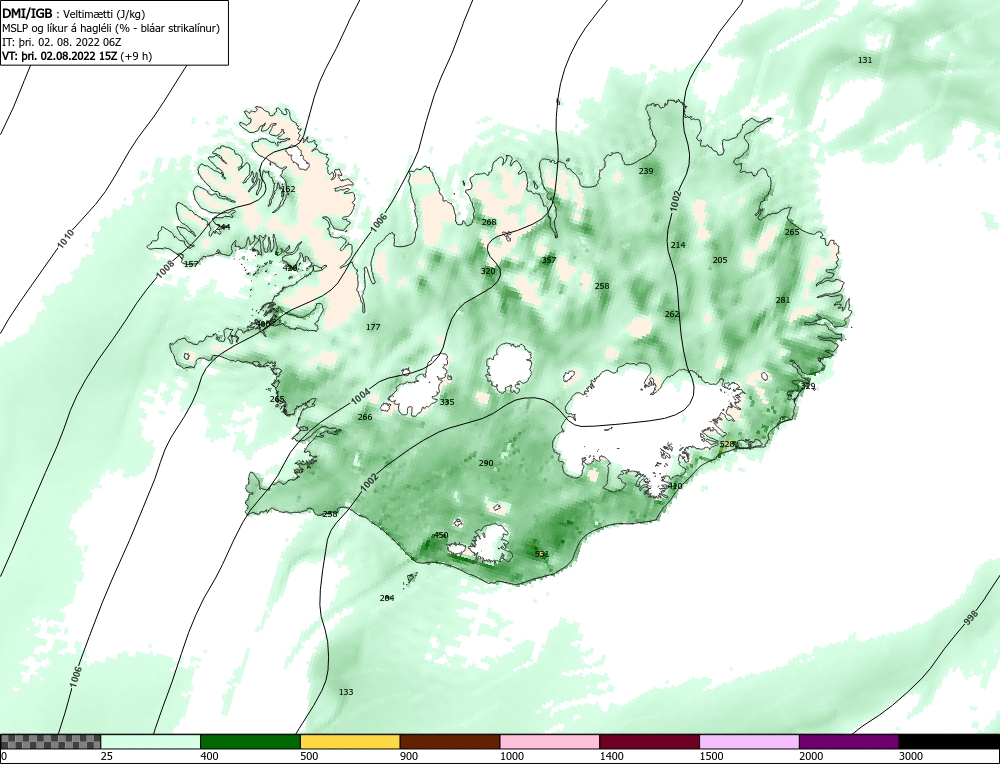1000x764 pixels.
Task: Click the light purple 1500–2000 legend swatch
Action: (x=749, y=742)
